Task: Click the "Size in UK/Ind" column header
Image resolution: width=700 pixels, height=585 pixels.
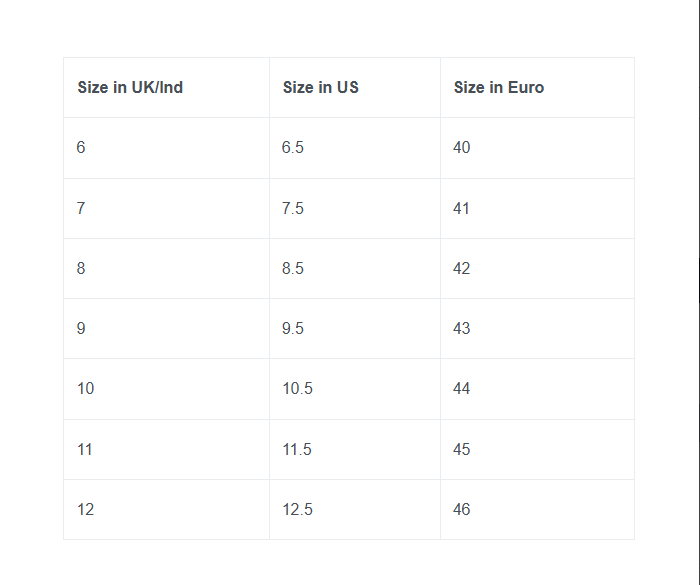Action: (130, 88)
